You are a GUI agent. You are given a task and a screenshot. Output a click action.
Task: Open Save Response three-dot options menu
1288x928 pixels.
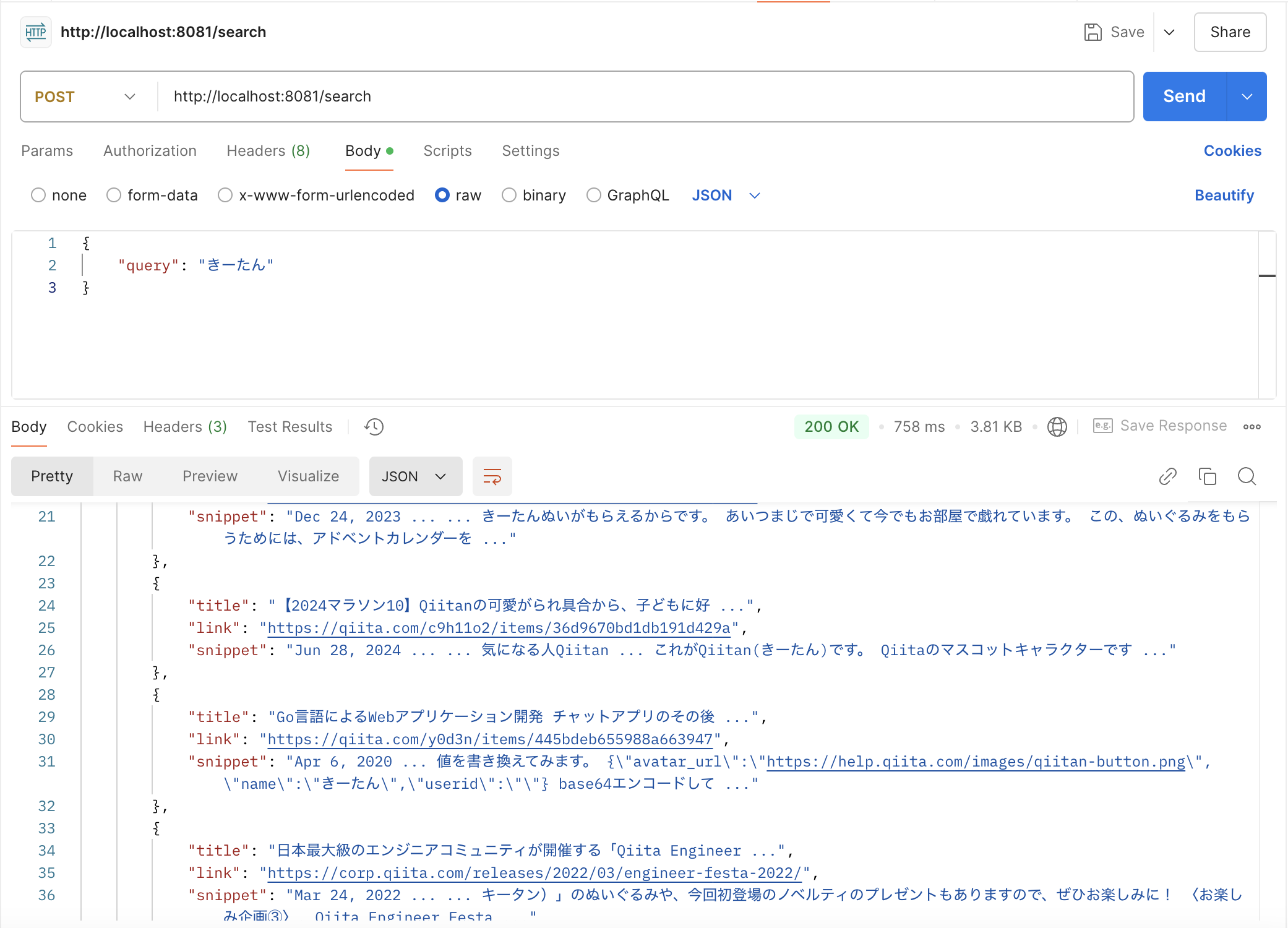tap(1252, 426)
